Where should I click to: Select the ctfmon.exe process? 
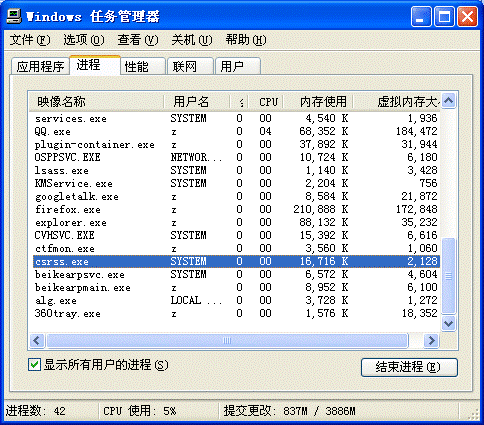tap(236, 248)
